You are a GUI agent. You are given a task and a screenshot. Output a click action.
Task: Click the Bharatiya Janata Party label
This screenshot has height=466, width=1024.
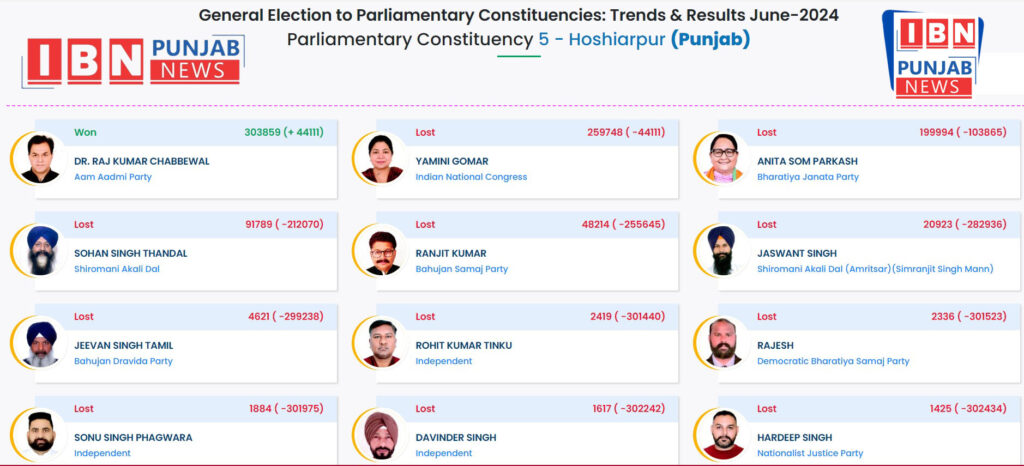tap(807, 177)
